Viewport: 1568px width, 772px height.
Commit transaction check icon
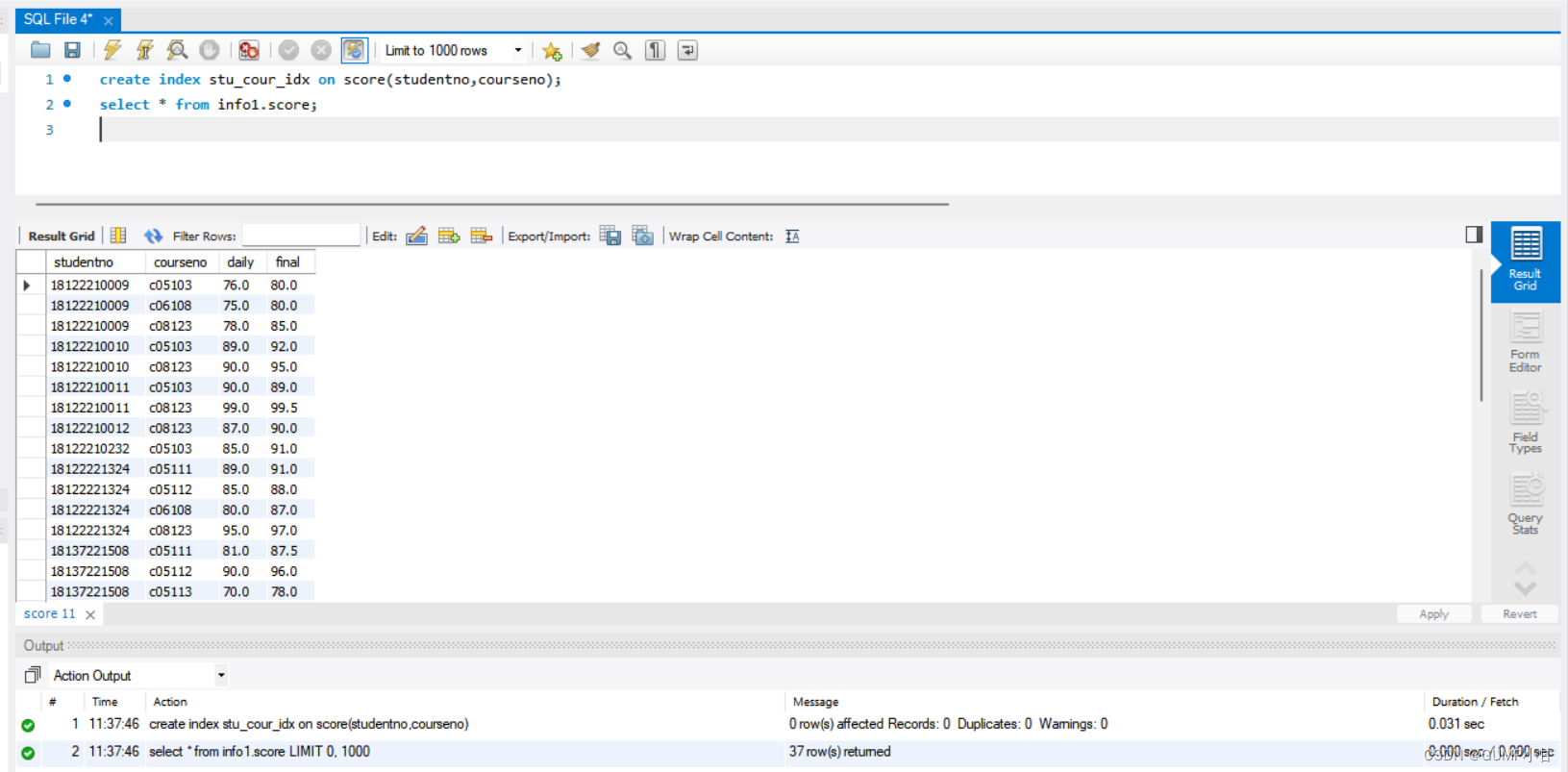288,50
